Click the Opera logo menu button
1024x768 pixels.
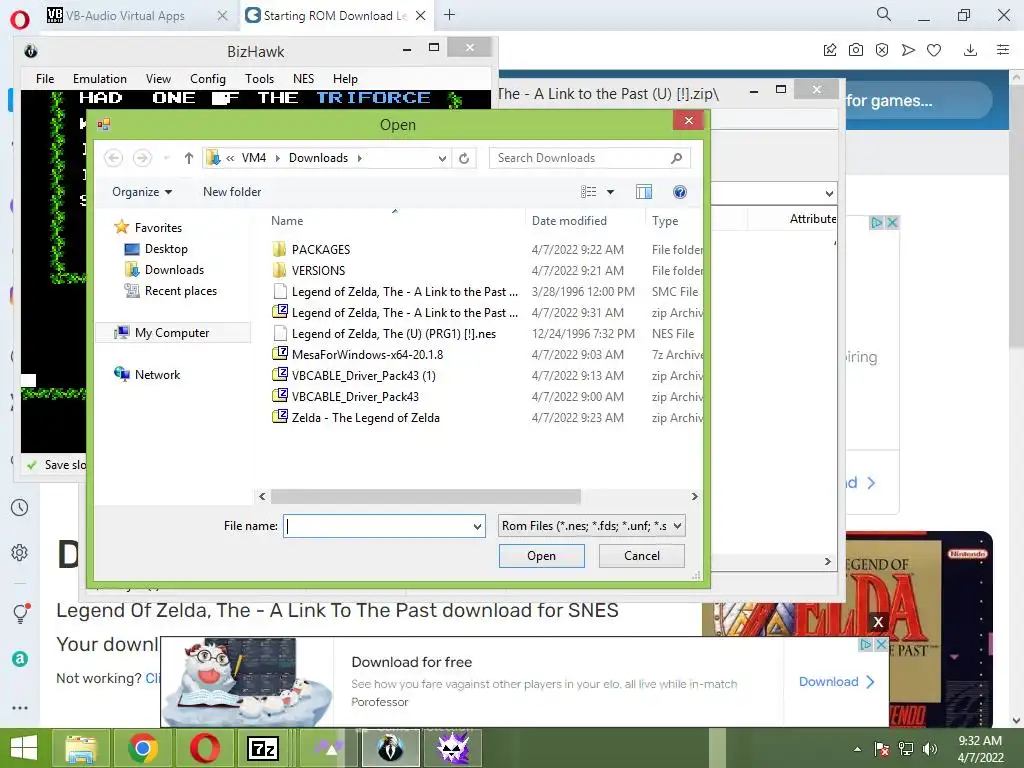pos(20,20)
